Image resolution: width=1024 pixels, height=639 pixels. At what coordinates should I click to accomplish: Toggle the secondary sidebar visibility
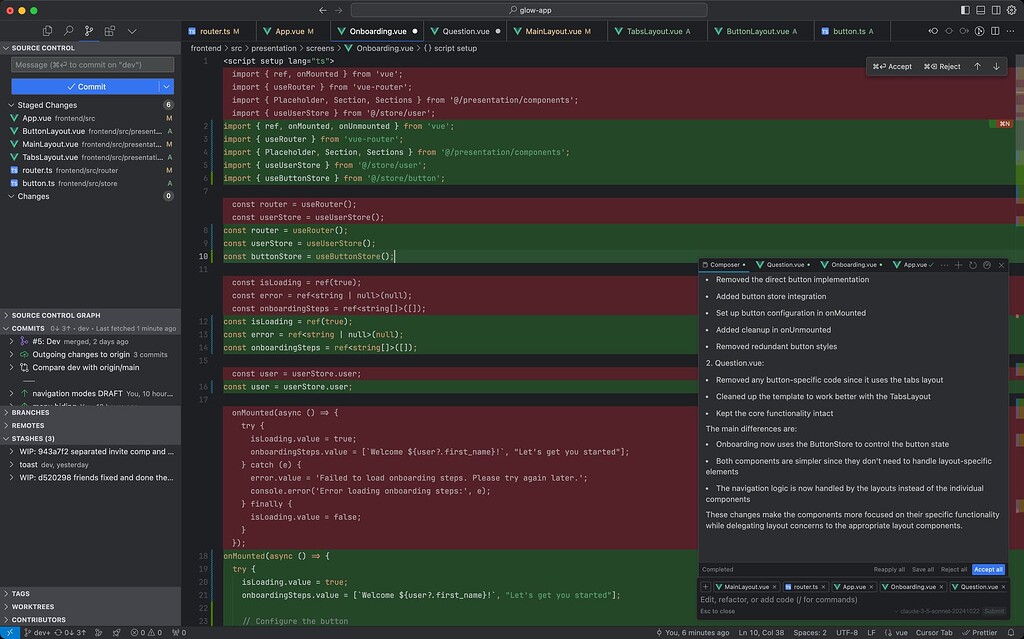tap(996, 9)
